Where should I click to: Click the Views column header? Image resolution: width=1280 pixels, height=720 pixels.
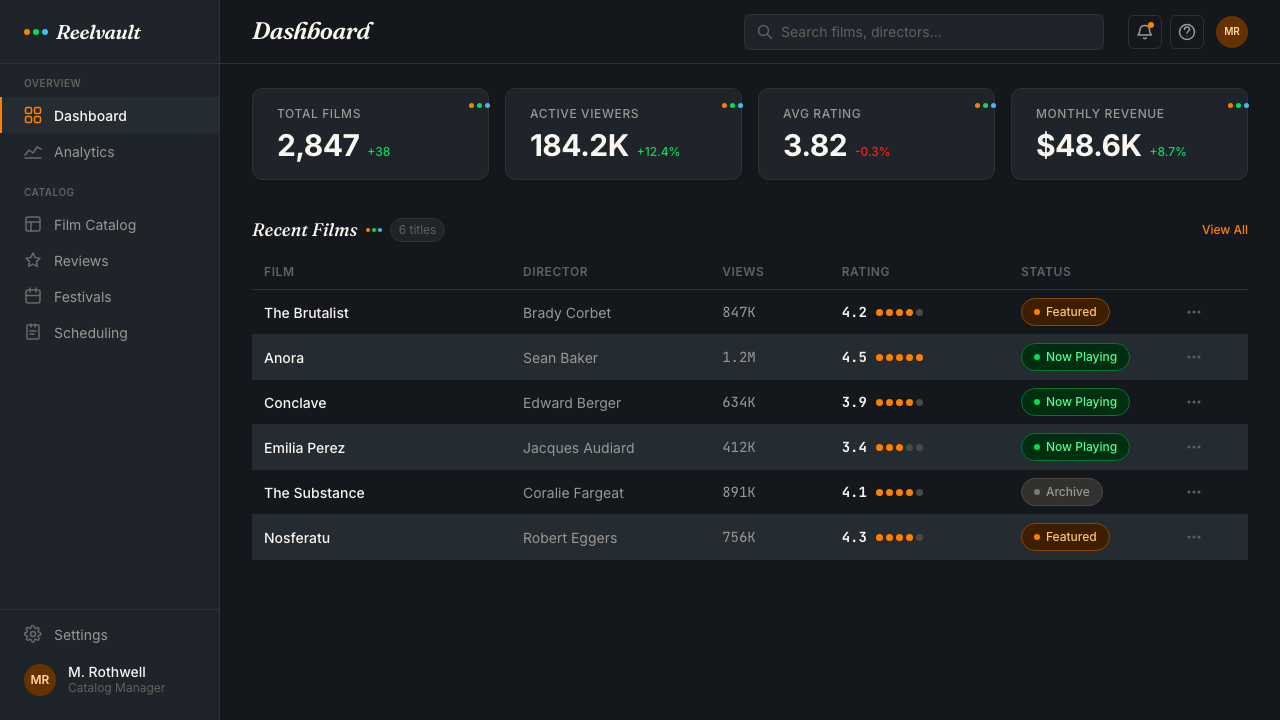tap(743, 272)
